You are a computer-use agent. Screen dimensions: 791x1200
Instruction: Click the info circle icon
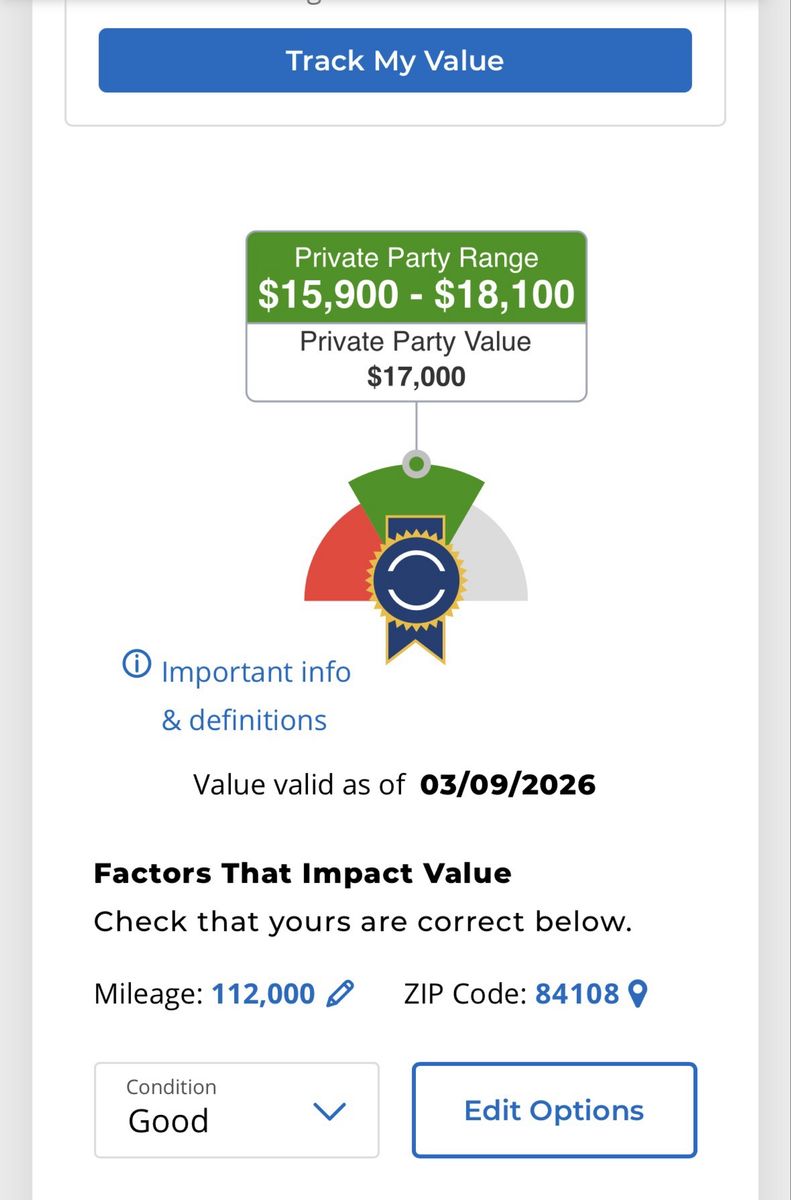(x=136, y=664)
